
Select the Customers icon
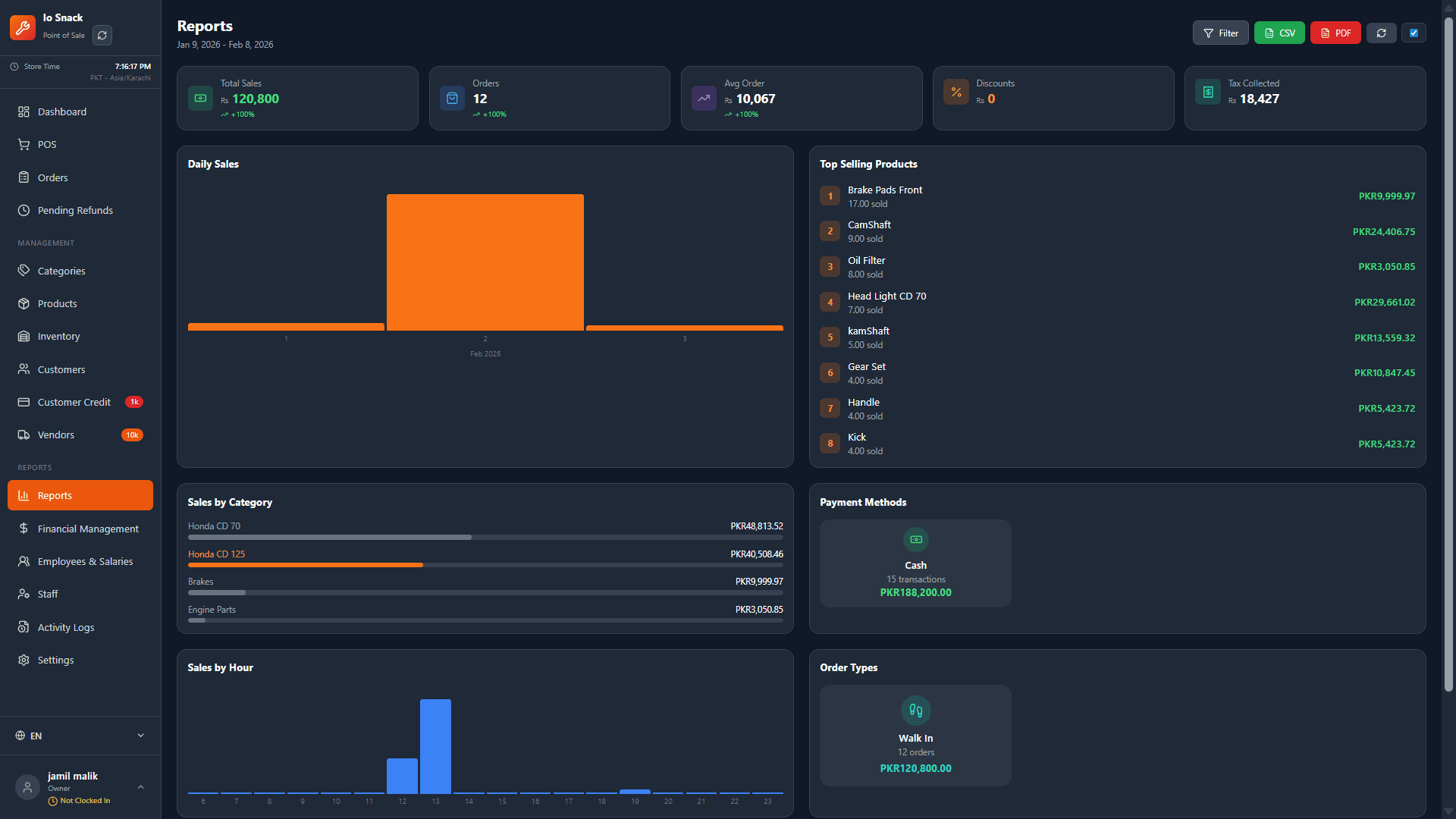(24, 369)
